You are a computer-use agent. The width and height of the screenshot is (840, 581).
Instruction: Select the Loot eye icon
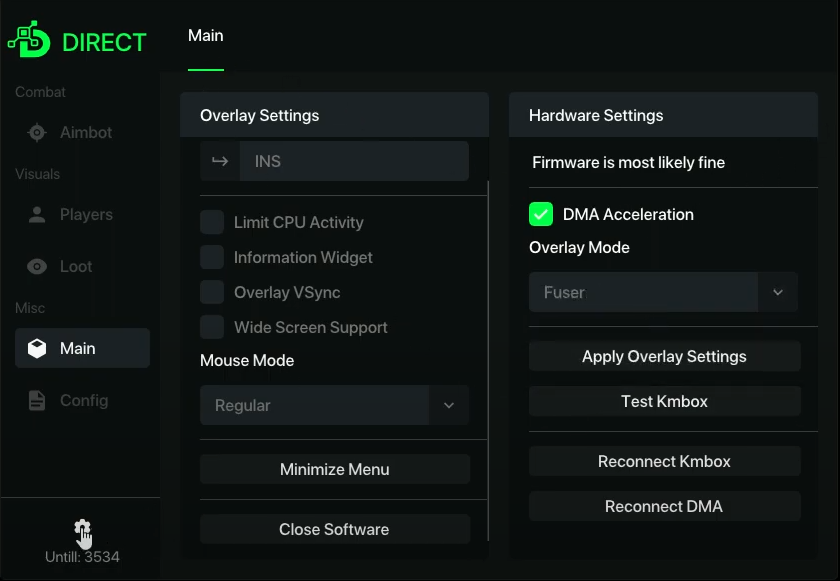tap(37, 267)
